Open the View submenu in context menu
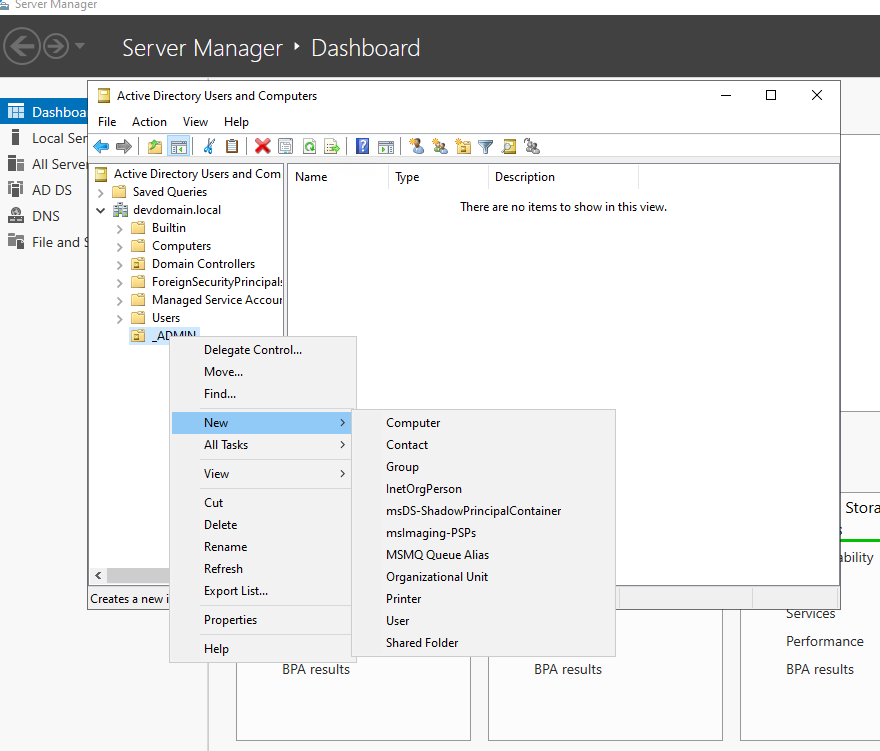 [x=263, y=474]
